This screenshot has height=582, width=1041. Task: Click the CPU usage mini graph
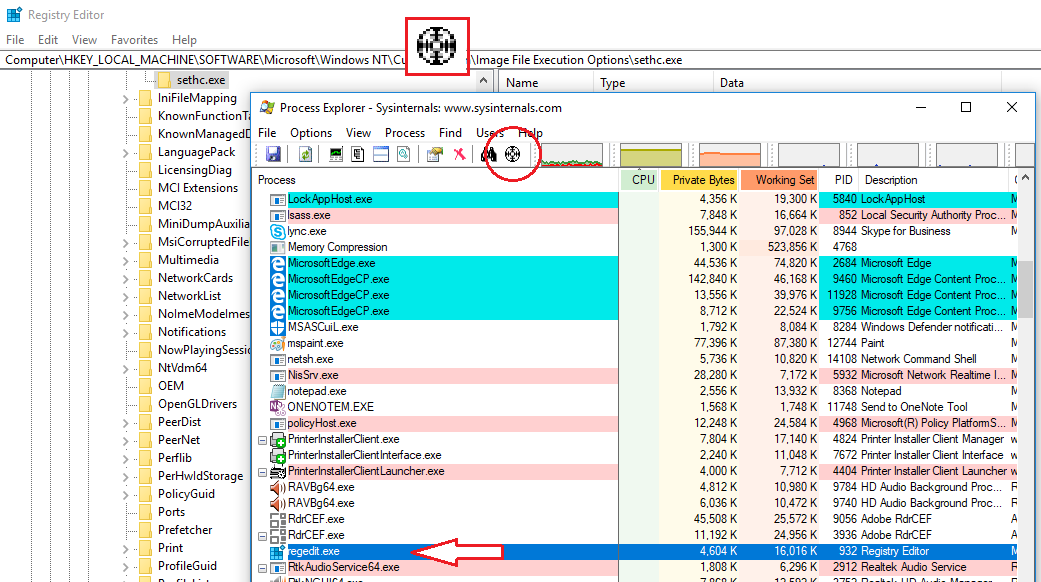[x=572, y=155]
